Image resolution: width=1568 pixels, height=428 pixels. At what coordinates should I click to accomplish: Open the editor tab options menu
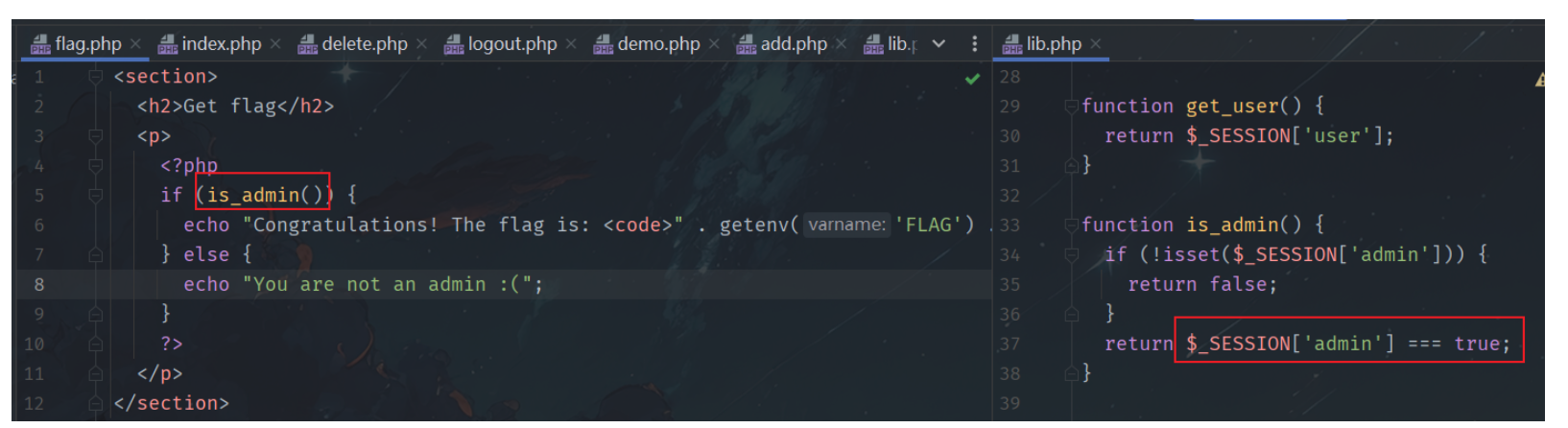click(974, 43)
